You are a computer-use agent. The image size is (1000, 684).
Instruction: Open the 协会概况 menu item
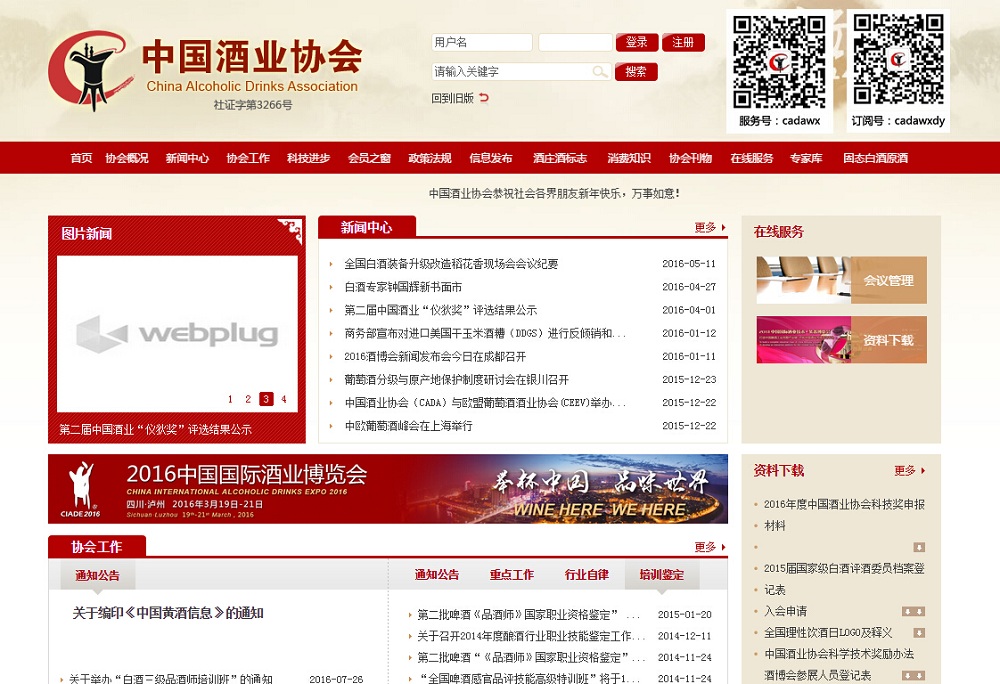127,158
